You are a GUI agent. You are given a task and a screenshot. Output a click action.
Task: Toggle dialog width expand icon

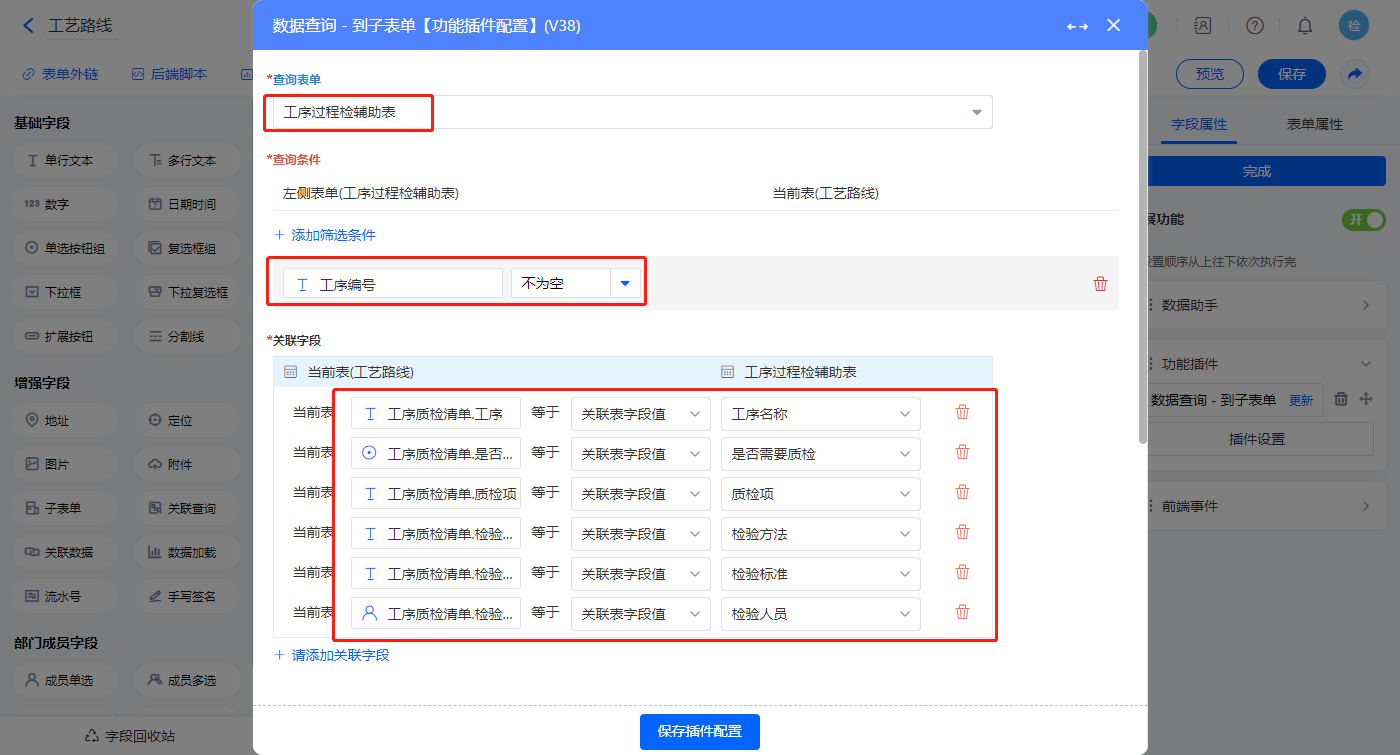pyautogui.click(x=1077, y=26)
